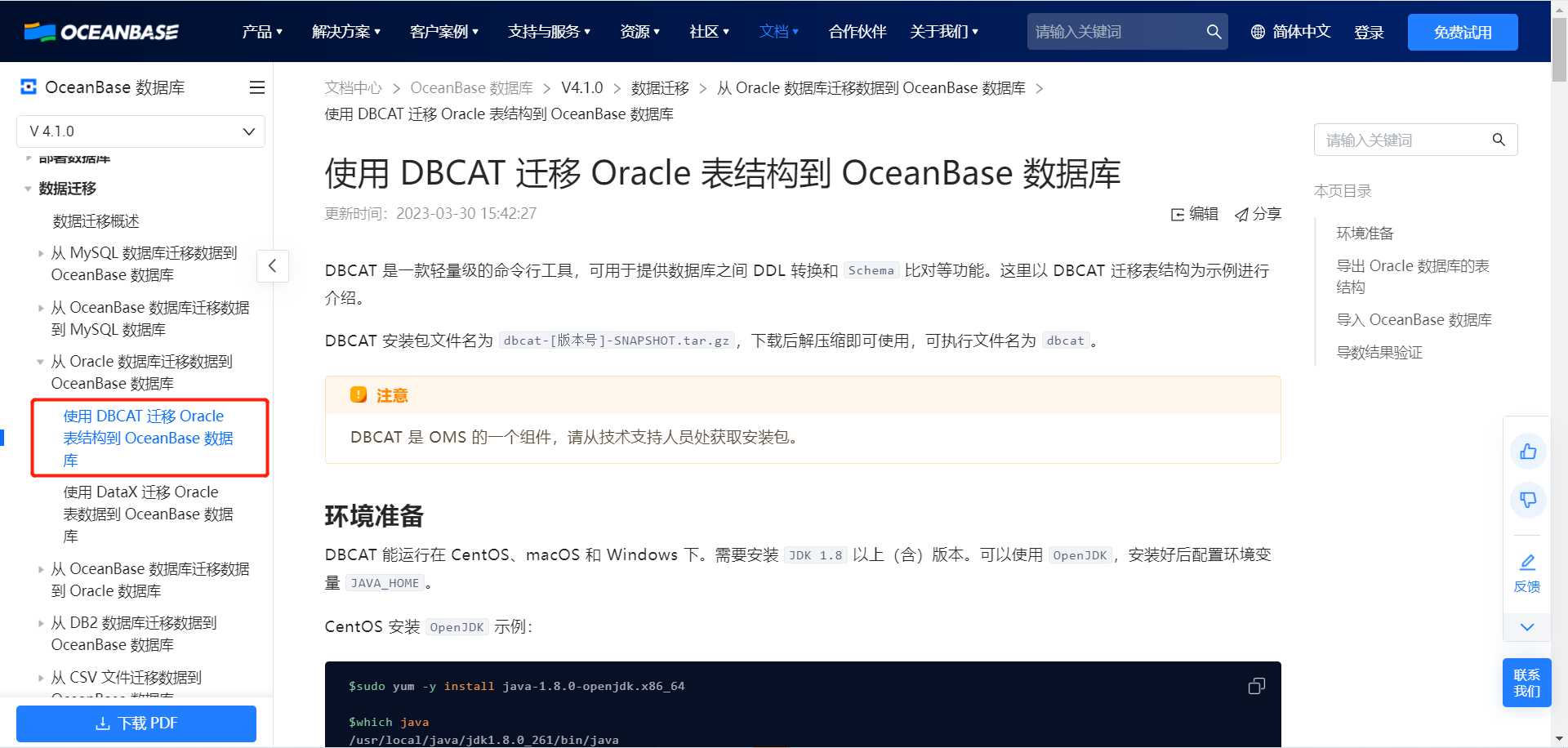Click the 注意 notice heading
Image resolution: width=1568 pixels, height=748 pixels.
392,396
